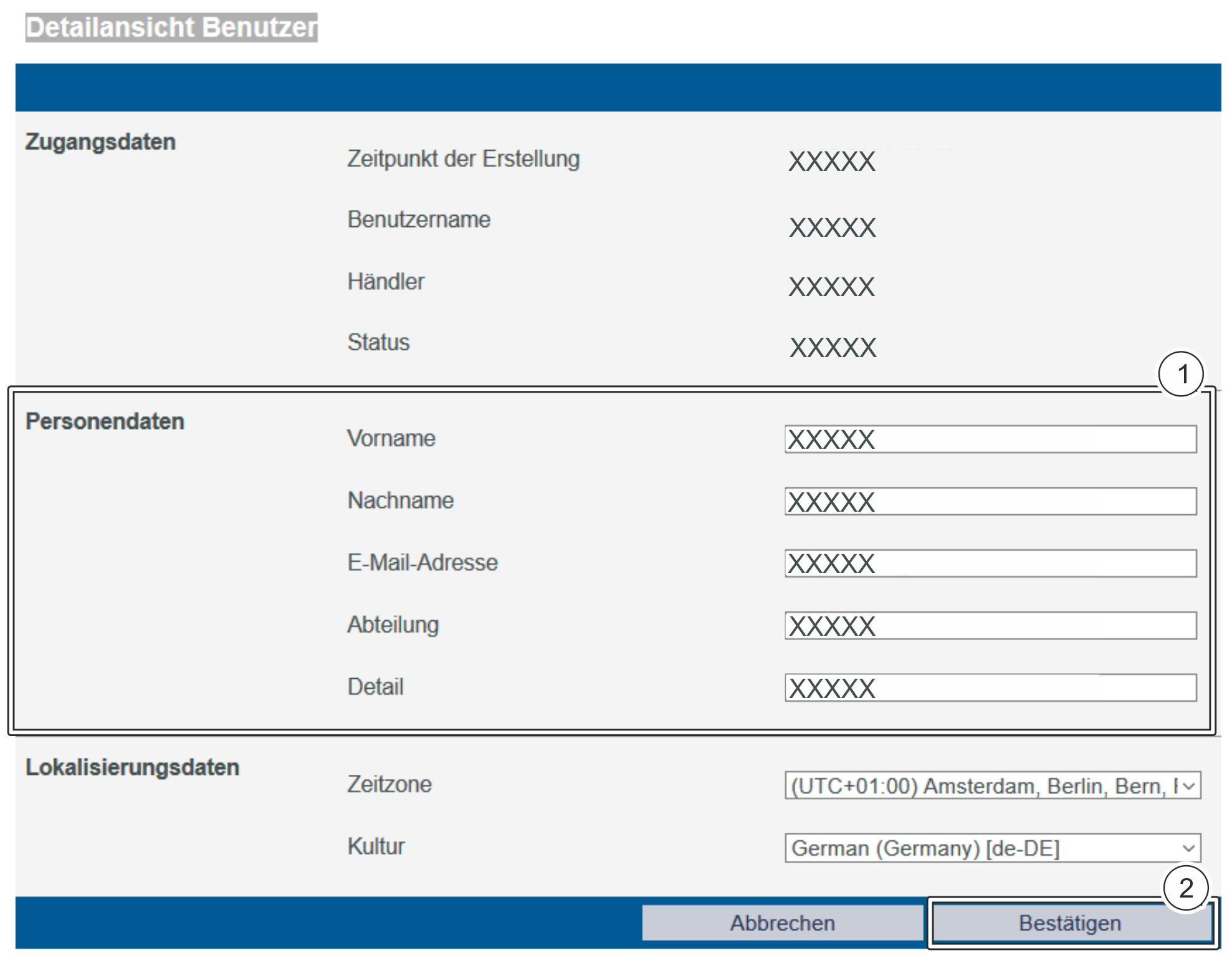This screenshot has width=1232, height=963.
Task: Select the Personendaten section label
Action: coord(105,421)
